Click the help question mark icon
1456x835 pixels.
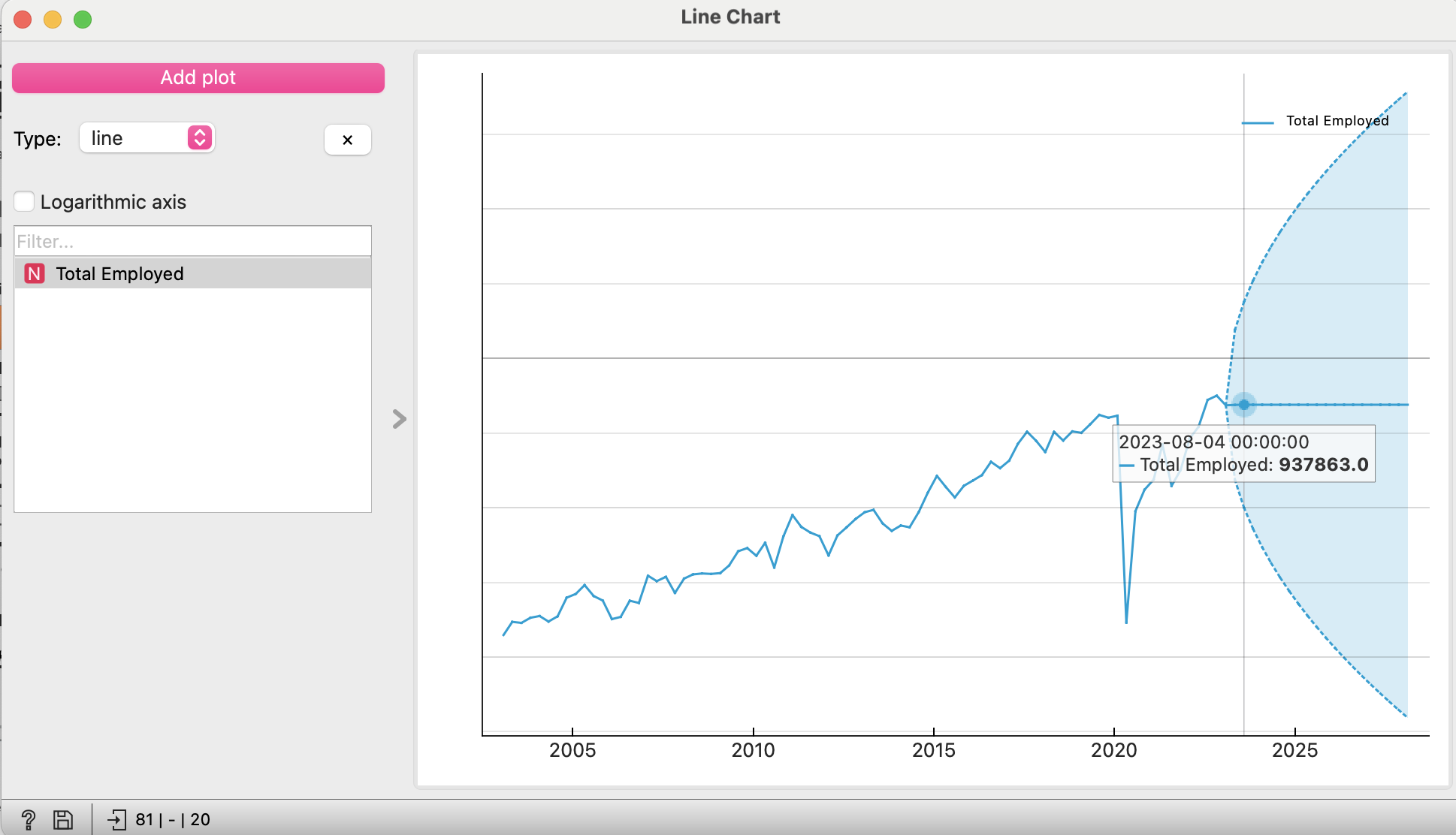coord(28,819)
